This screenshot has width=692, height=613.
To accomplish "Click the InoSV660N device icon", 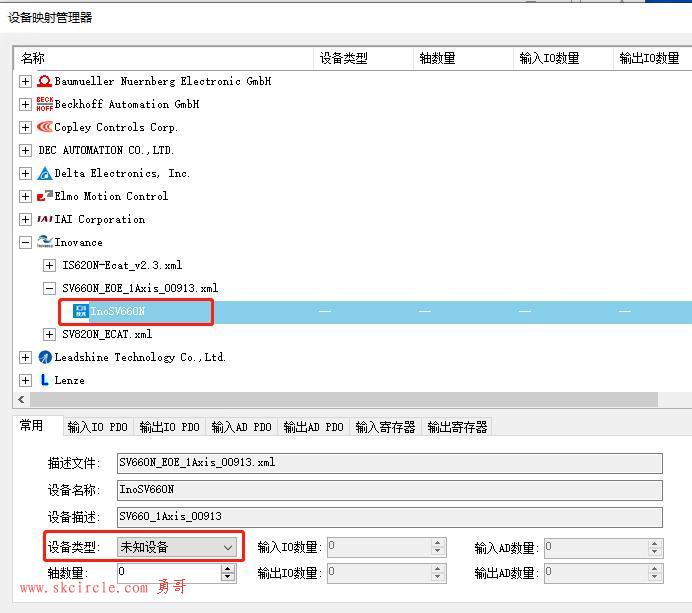I will pyautogui.click(x=81, y=311).
